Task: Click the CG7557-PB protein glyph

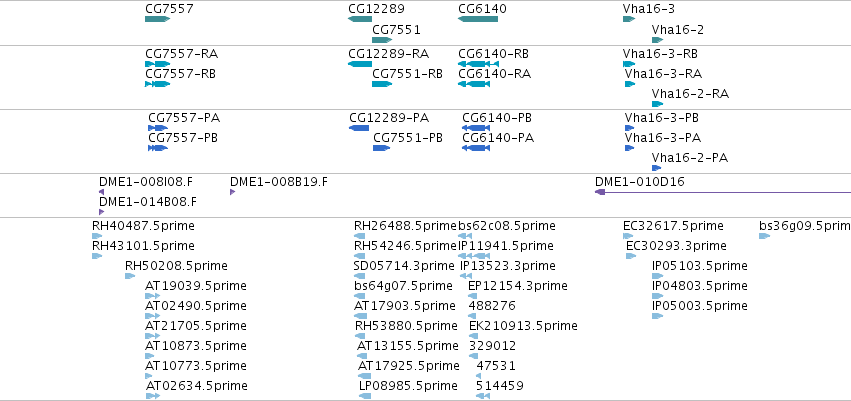Action: (x=157, y=148)
